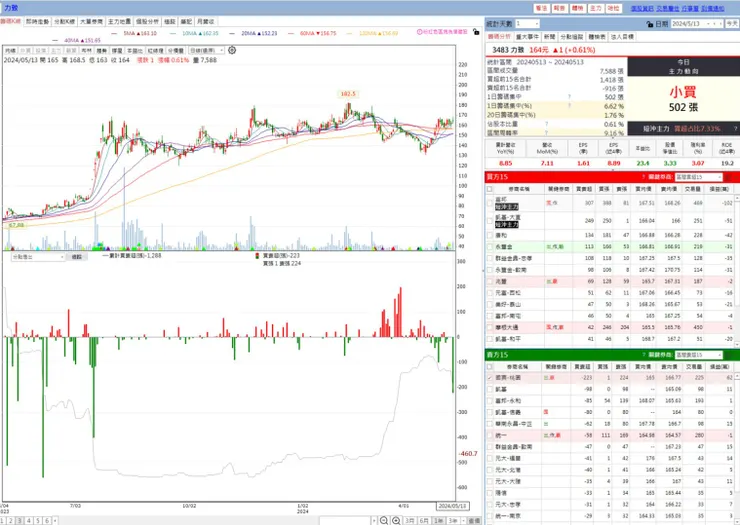Zoom out the chart with the minus magnifier
The width and height of the screenshot is (740, 525).
click(384, 520)
